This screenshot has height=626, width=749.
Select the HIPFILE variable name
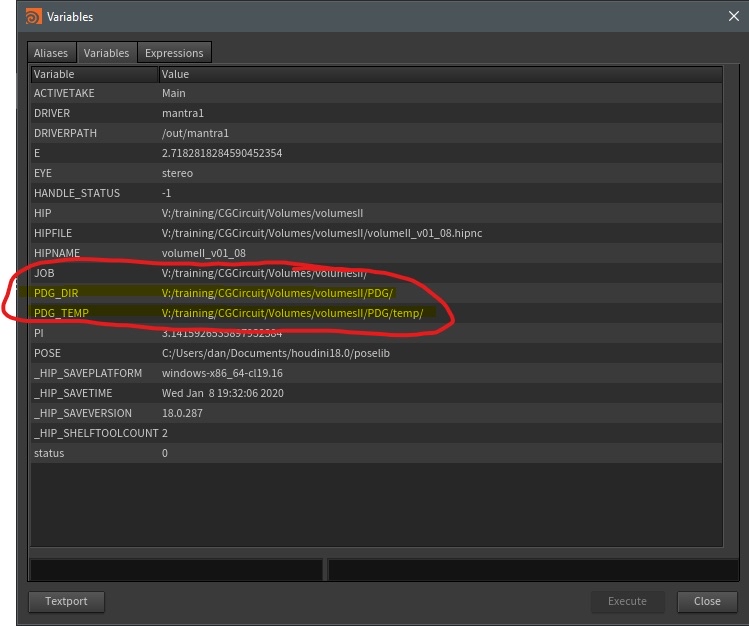(53, 233)
